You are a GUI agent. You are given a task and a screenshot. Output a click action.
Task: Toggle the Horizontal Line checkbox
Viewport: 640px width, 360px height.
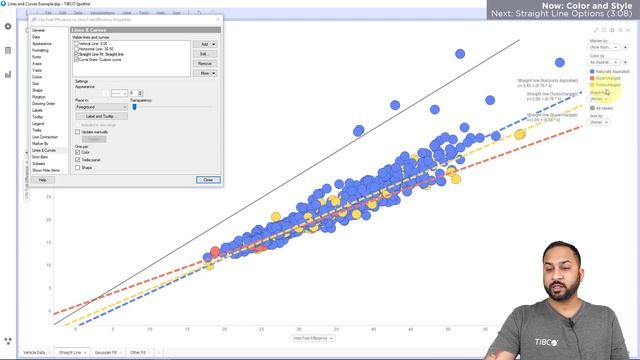click(76, 49)
